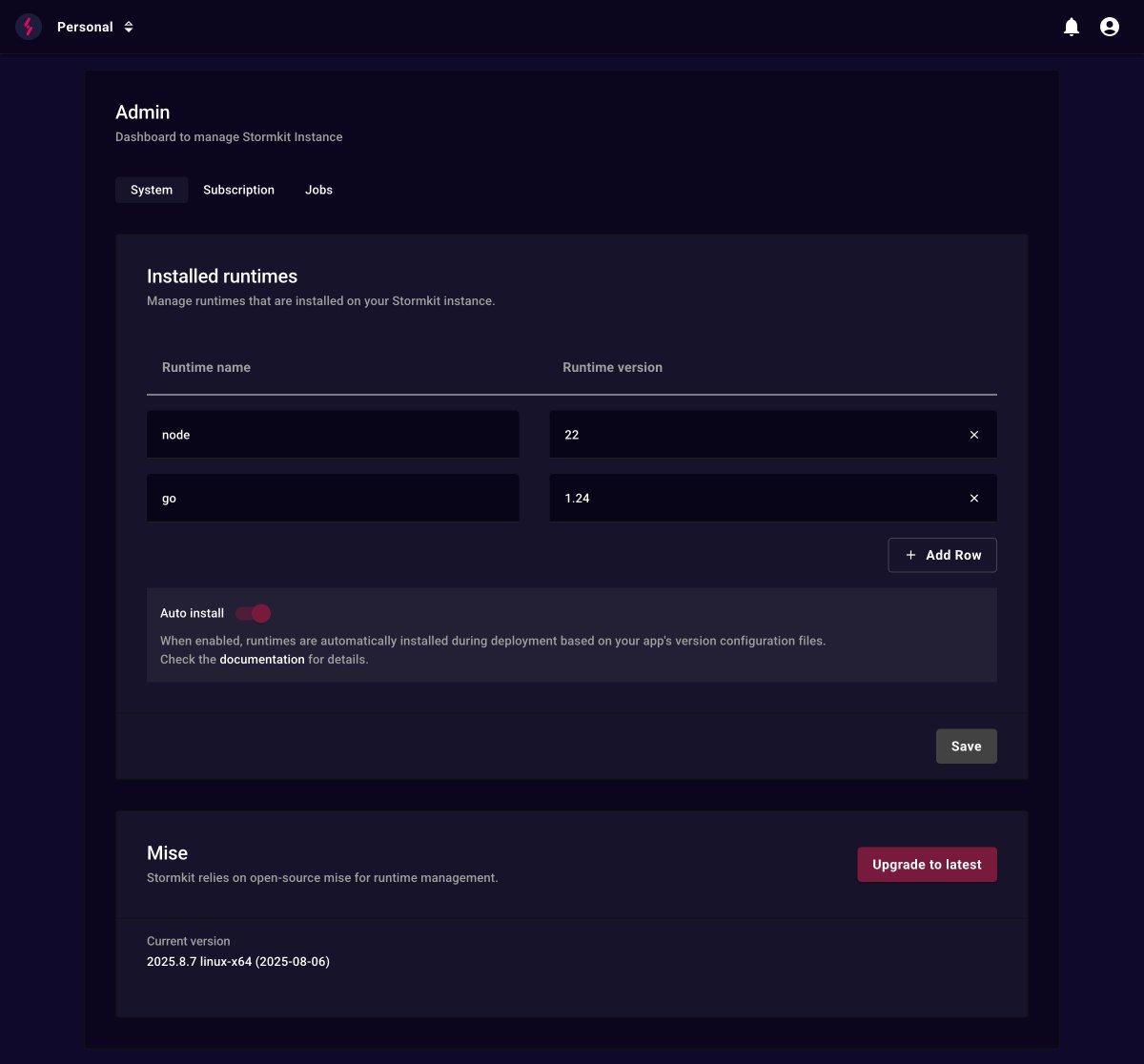Open the Personal team switcher dropdown
Screen dimensions: 1144x1064
pyautogui.click(x=95, y=27)
